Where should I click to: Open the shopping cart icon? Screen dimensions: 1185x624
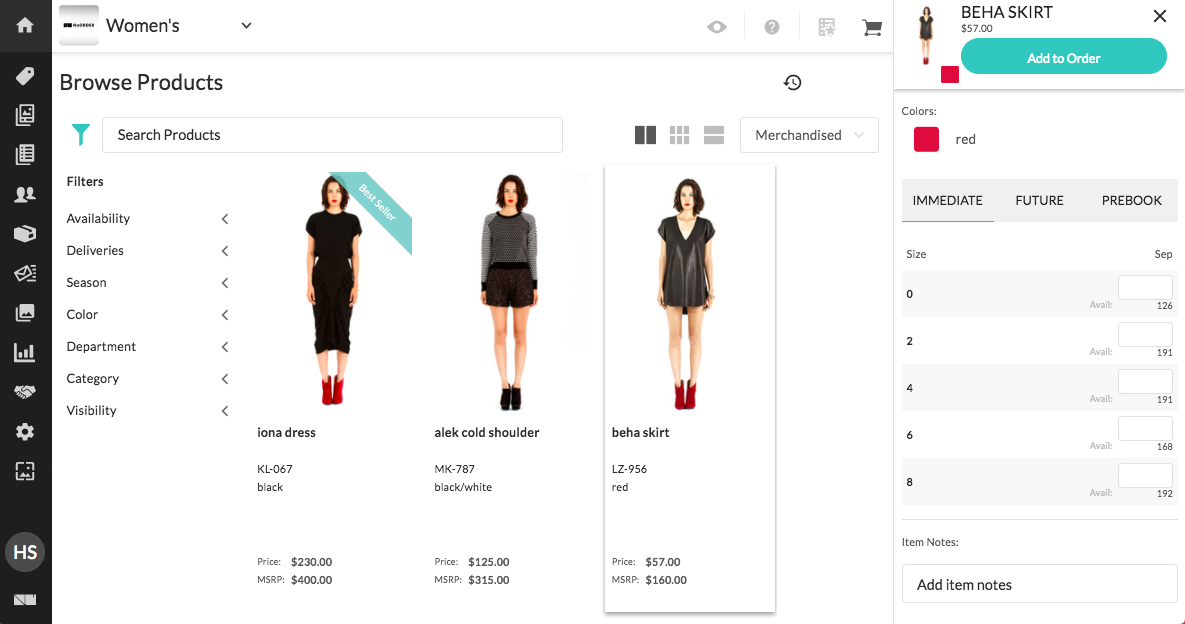(x=871, y=27)
